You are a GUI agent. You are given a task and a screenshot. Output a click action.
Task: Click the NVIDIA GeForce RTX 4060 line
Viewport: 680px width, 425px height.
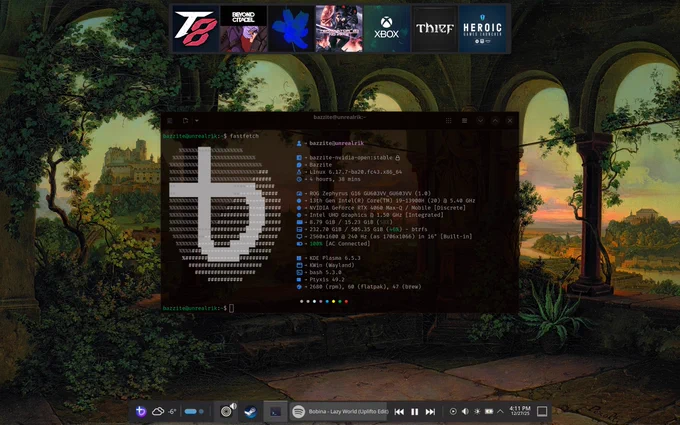pos(381,208)
